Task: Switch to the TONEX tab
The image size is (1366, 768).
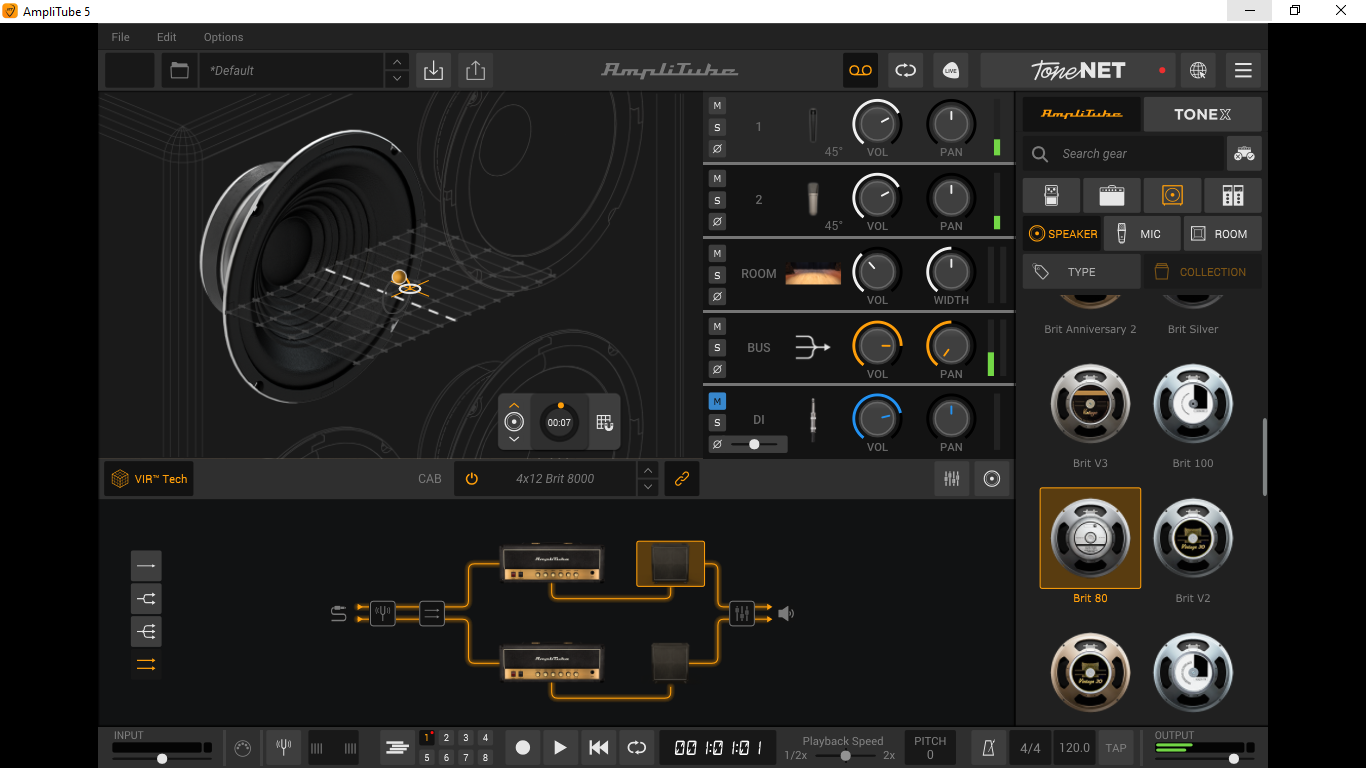Action: (x=1202, y=114)
